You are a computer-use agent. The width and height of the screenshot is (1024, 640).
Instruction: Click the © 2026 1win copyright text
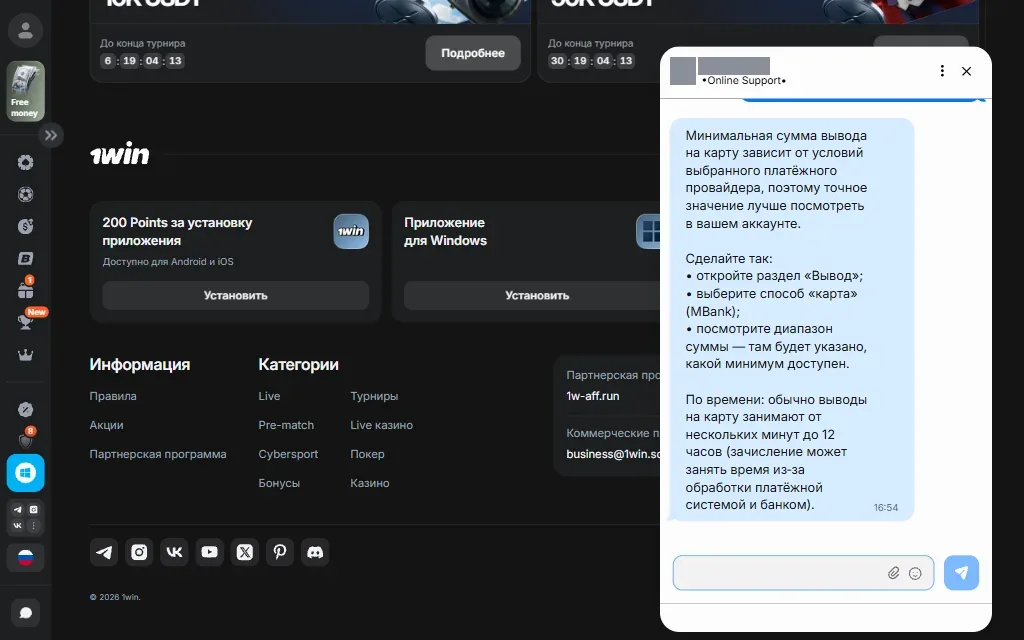coord(115,597)
